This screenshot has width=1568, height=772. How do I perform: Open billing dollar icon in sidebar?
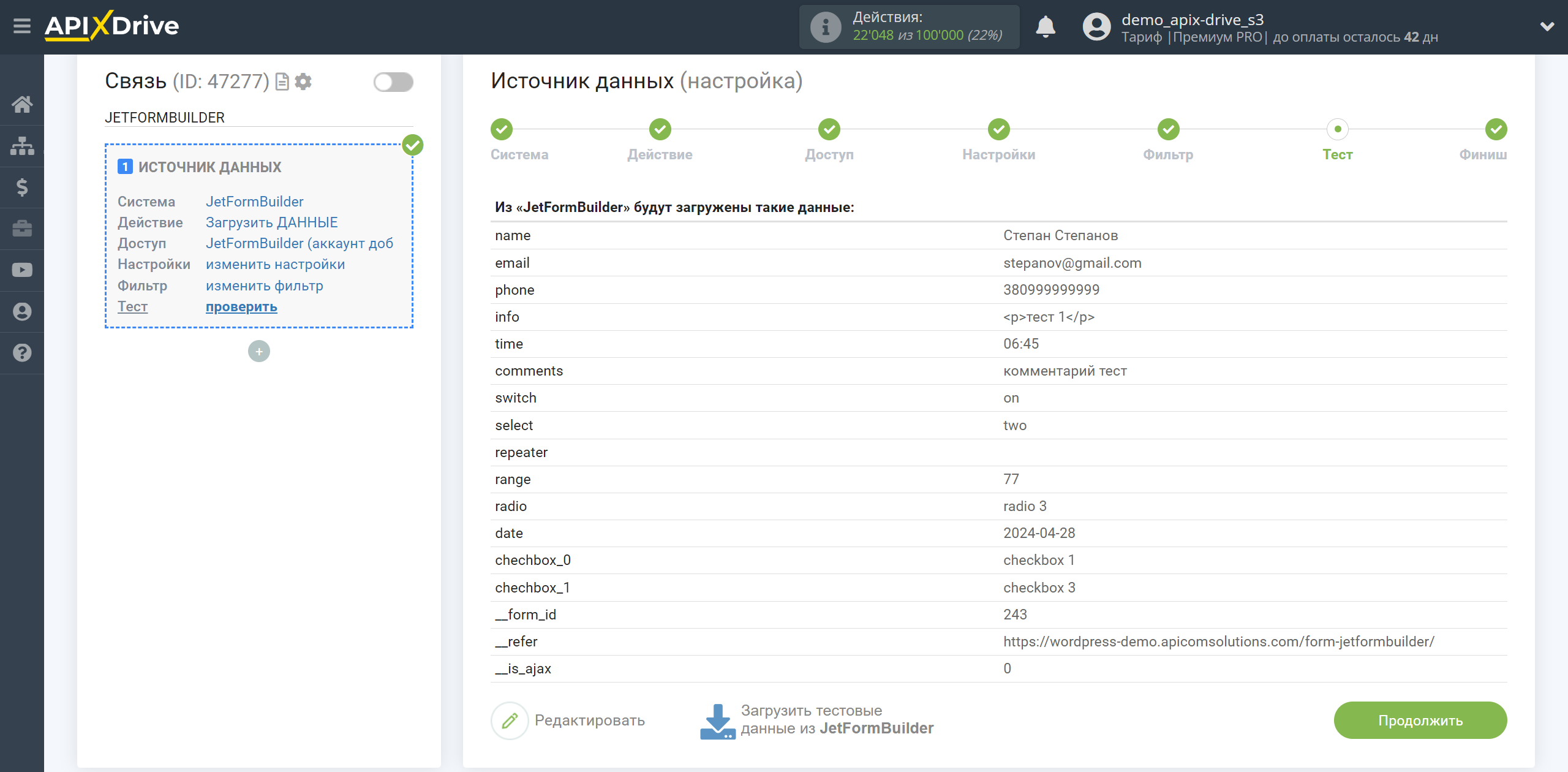[x=22, y=187]
